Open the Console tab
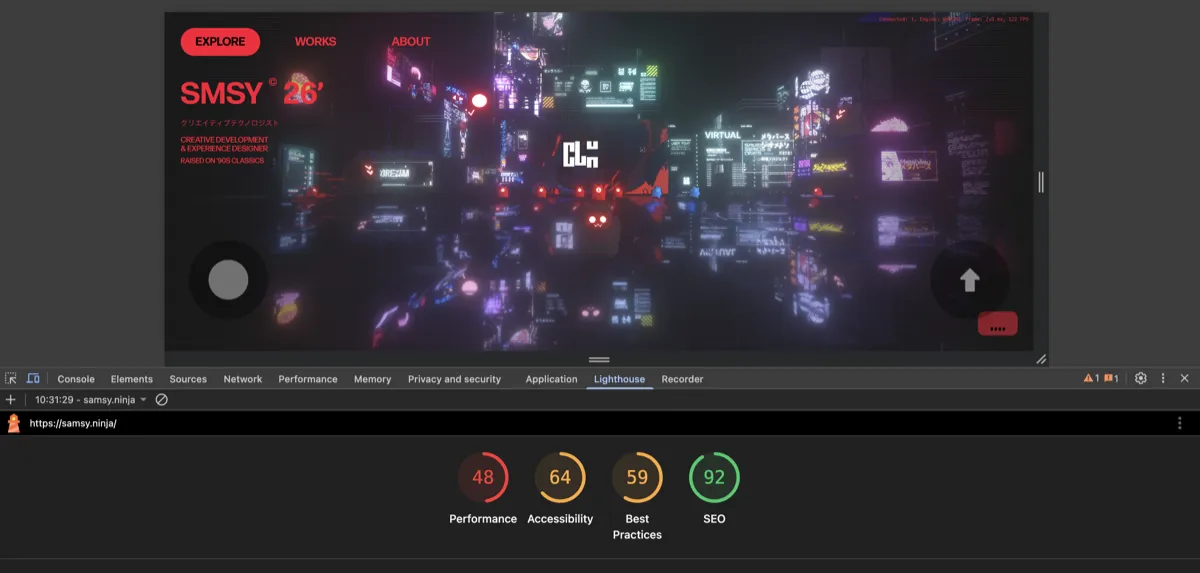The height and width of the screenshot is (573, 1200). click(76, 379)
